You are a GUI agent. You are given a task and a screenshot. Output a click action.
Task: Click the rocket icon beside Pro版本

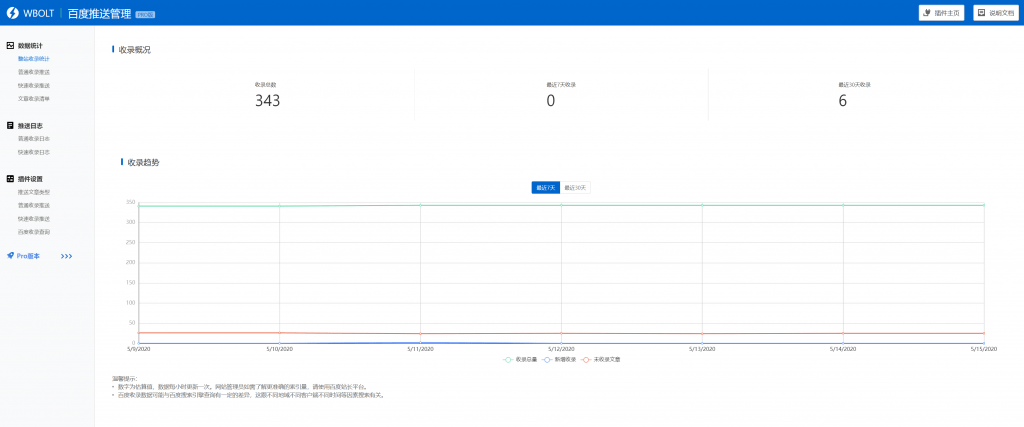click(x=10, y=256)
